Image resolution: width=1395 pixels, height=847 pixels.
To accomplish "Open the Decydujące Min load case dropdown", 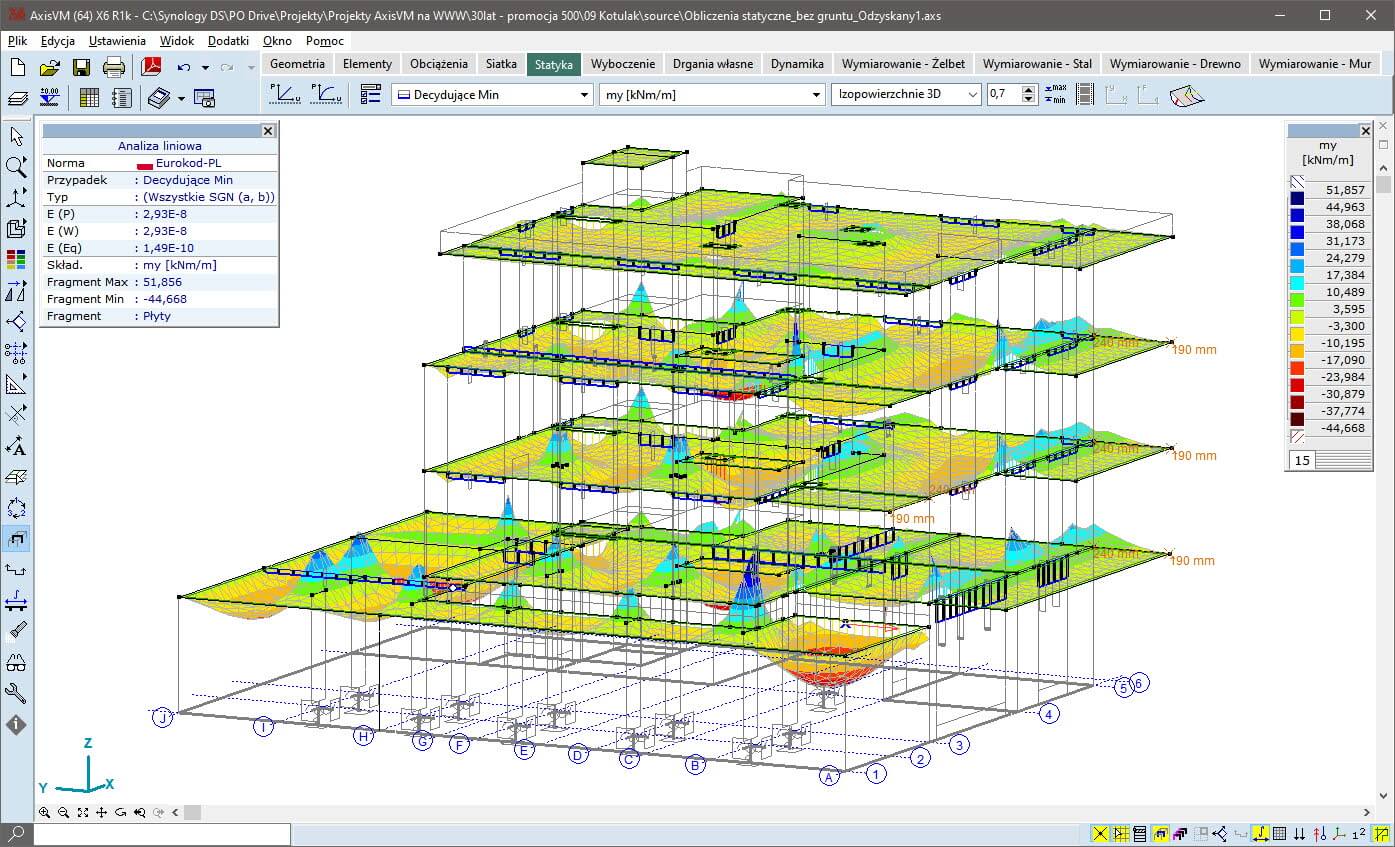I will [585, 94].
